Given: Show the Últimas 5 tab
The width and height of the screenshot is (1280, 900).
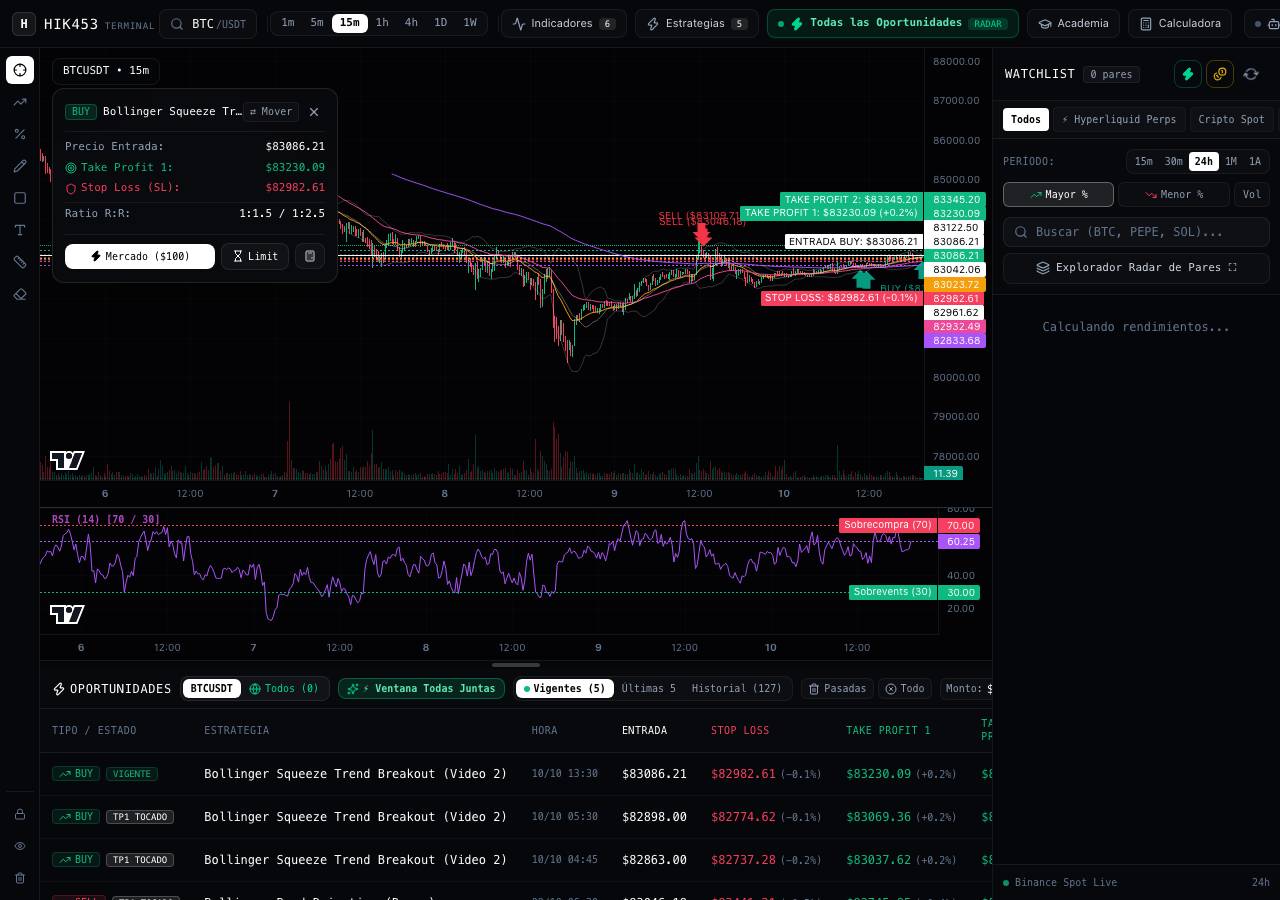Looking at the screenshot, I should click(649, 689).
